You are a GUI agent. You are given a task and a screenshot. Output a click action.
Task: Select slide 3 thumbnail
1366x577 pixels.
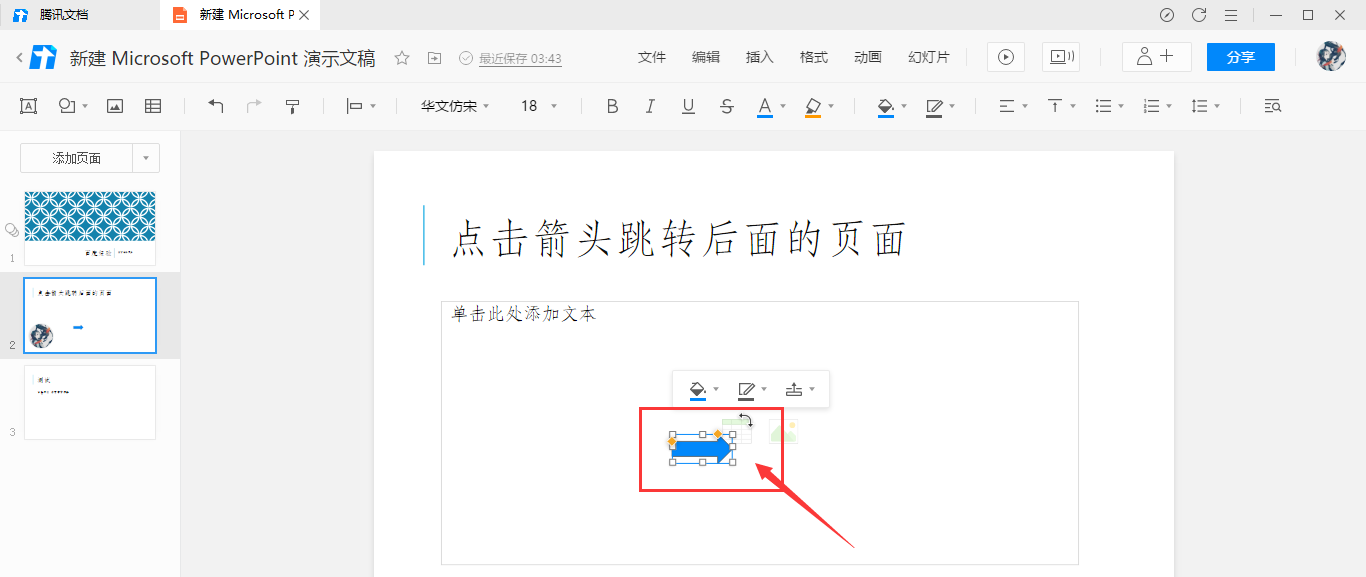(x=89, y=402)
